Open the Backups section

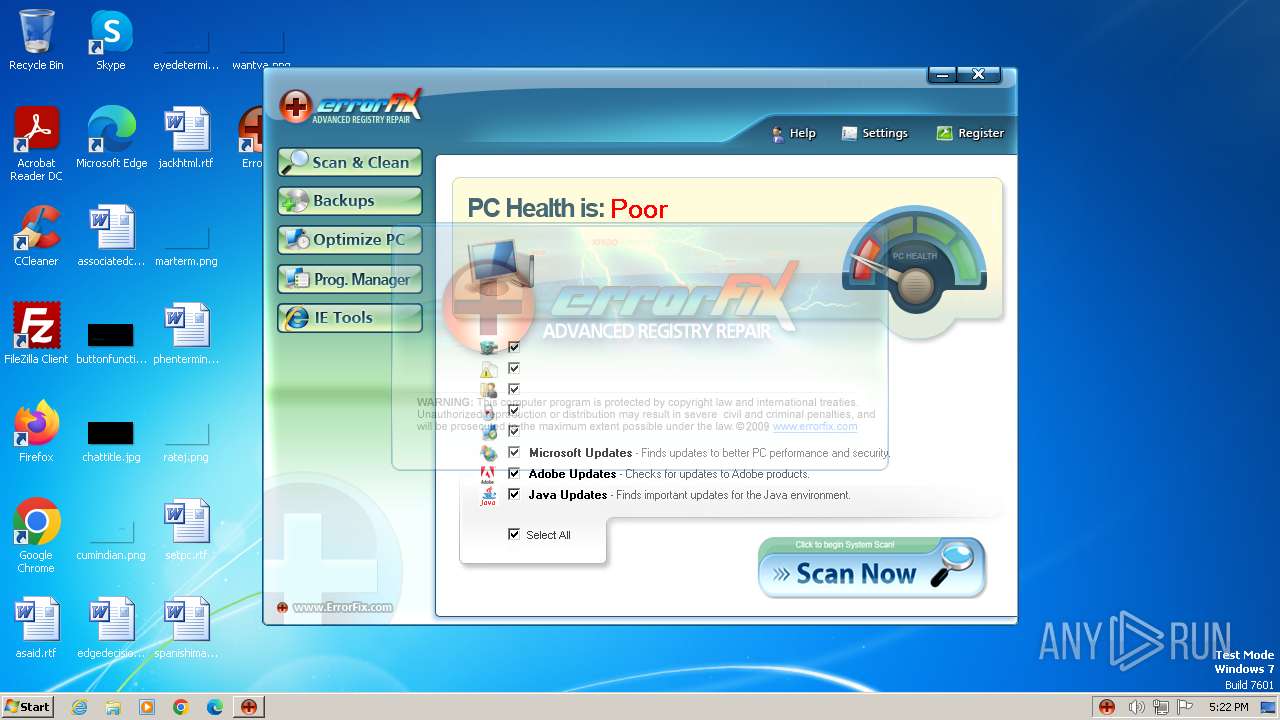click(x=350, y=200)
